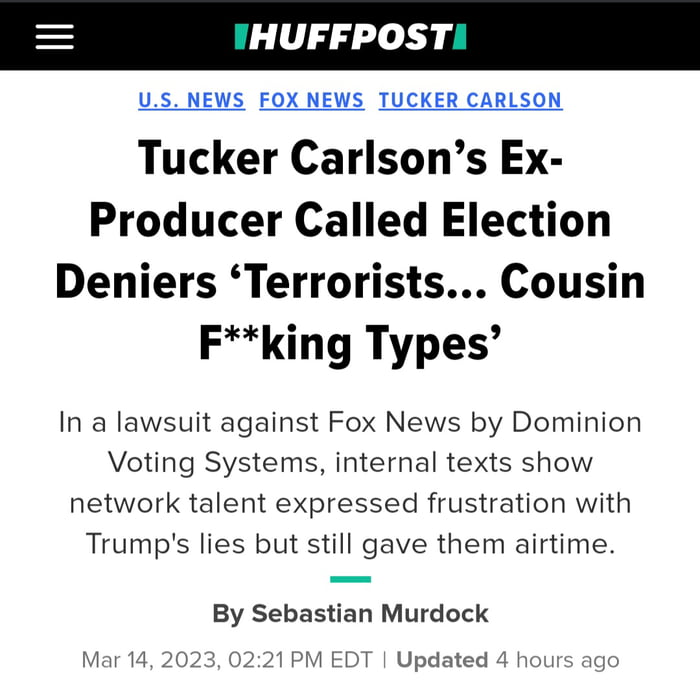700x697 pixels.
Task: Open the Tucker Carlson topic tag
Action: point(470,100)
